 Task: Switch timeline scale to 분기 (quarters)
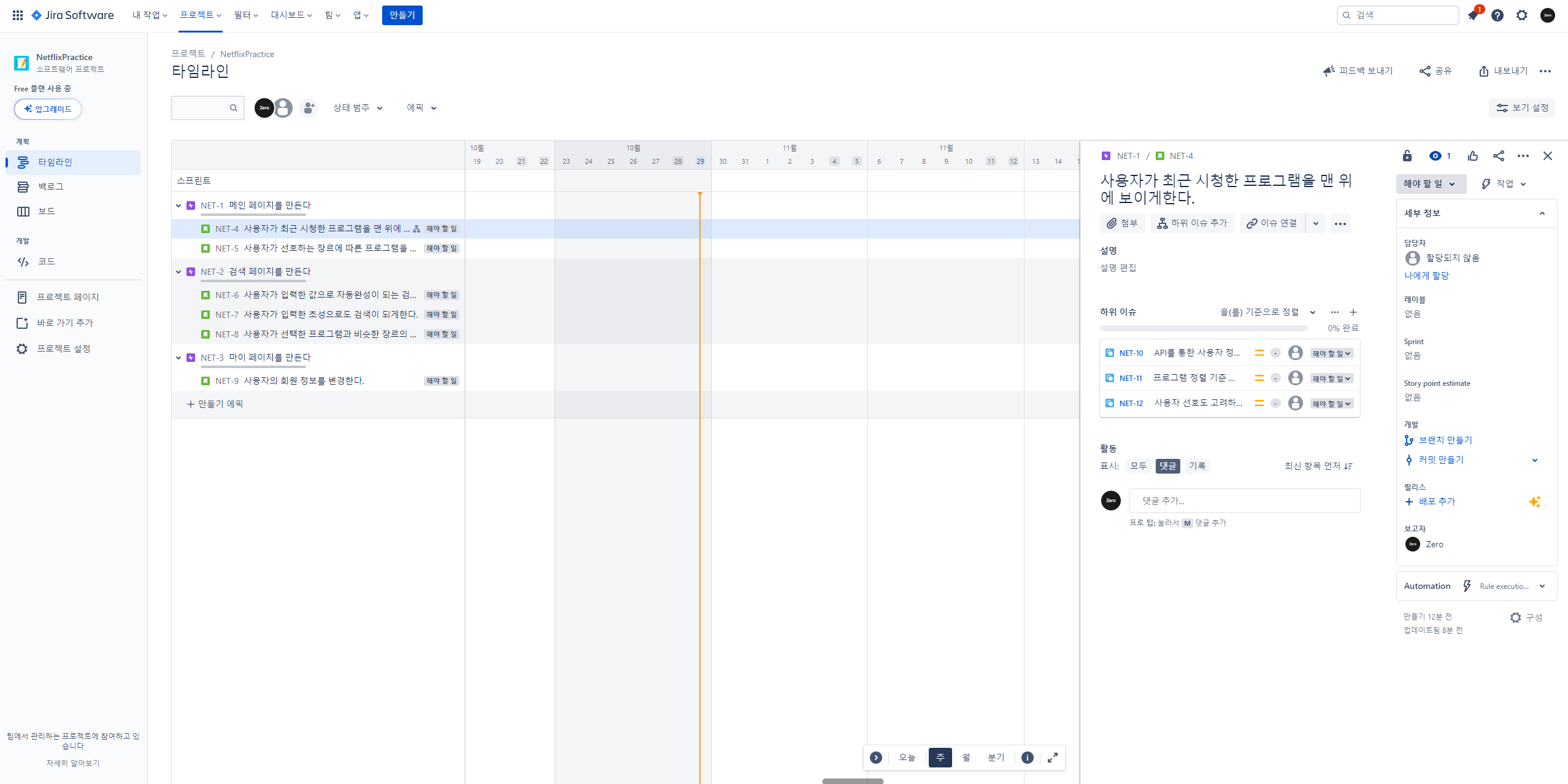[x=996, y=758]
